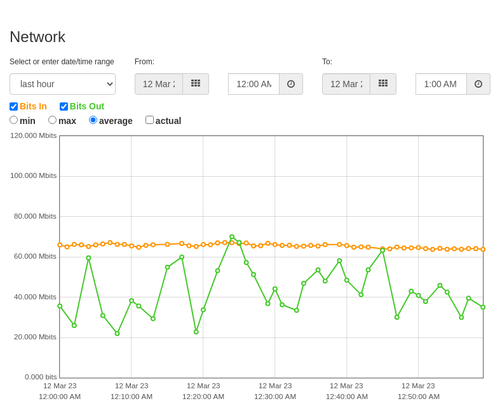The width and height of the screenshot is (500, 403).
Task: Open the 'last hour' range dropdown
Action: [x=63, y=84]
